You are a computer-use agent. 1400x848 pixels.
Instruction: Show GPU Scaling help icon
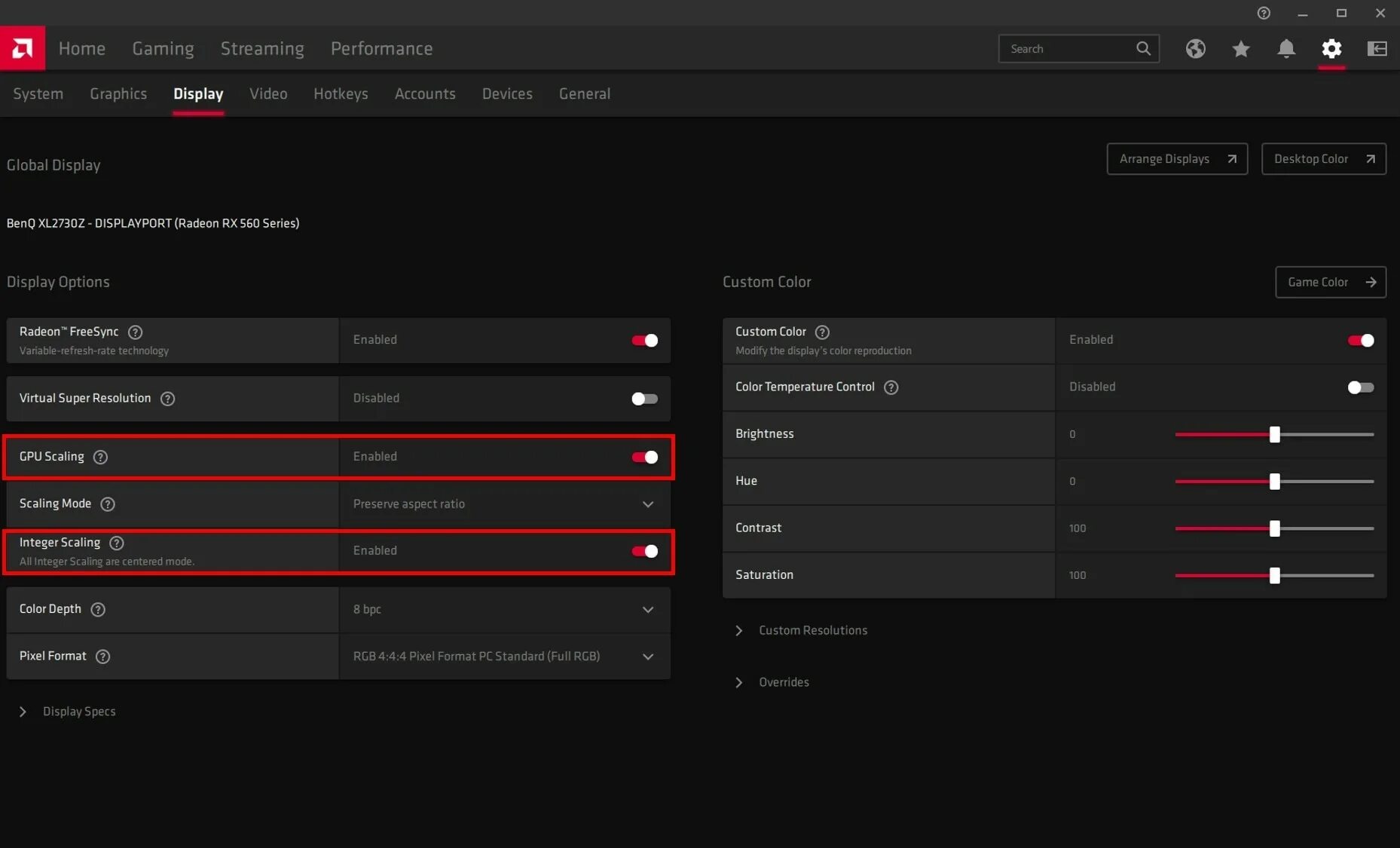pyautogui.click(x=100, y=457)
